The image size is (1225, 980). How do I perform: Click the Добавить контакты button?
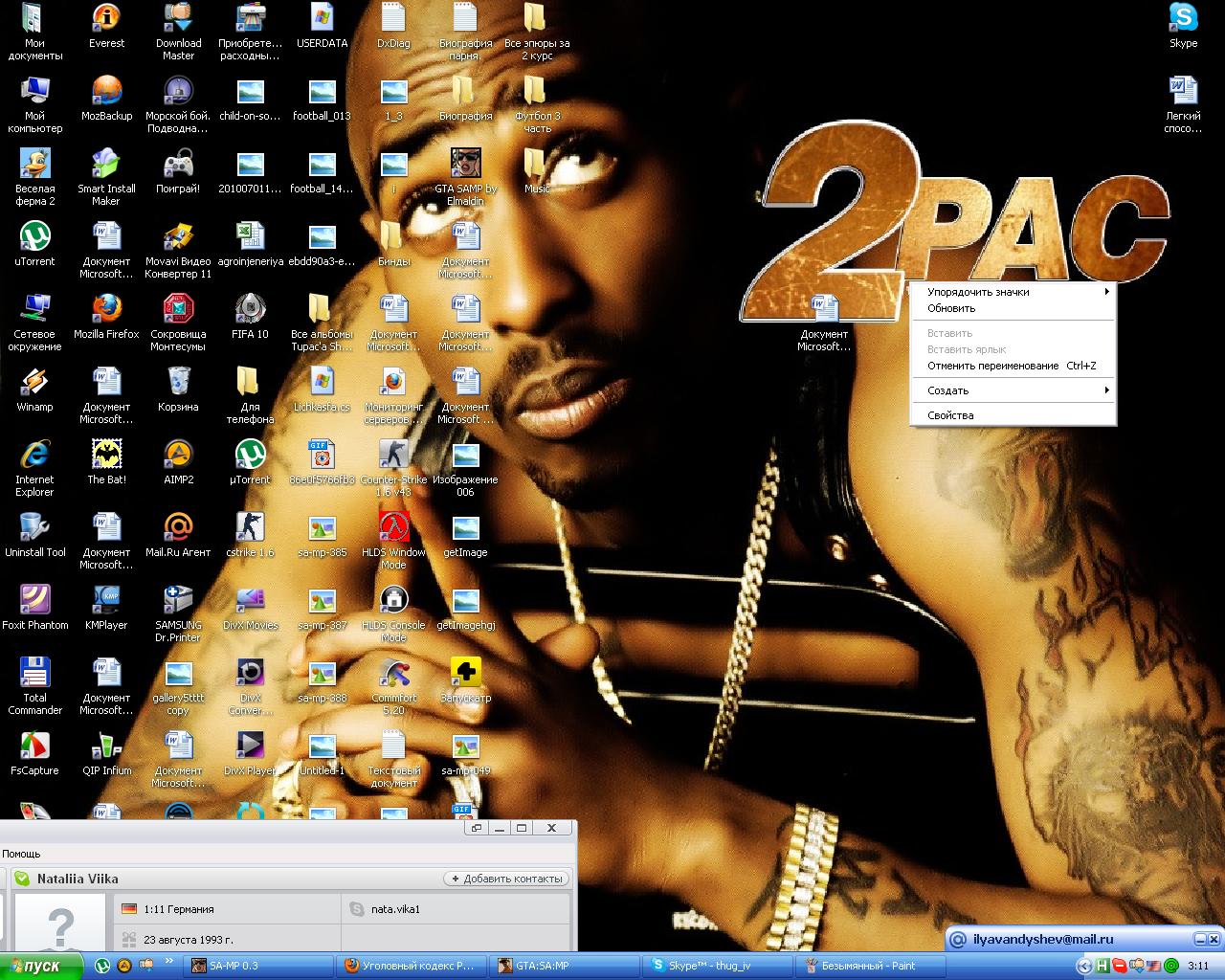(506, 879)
